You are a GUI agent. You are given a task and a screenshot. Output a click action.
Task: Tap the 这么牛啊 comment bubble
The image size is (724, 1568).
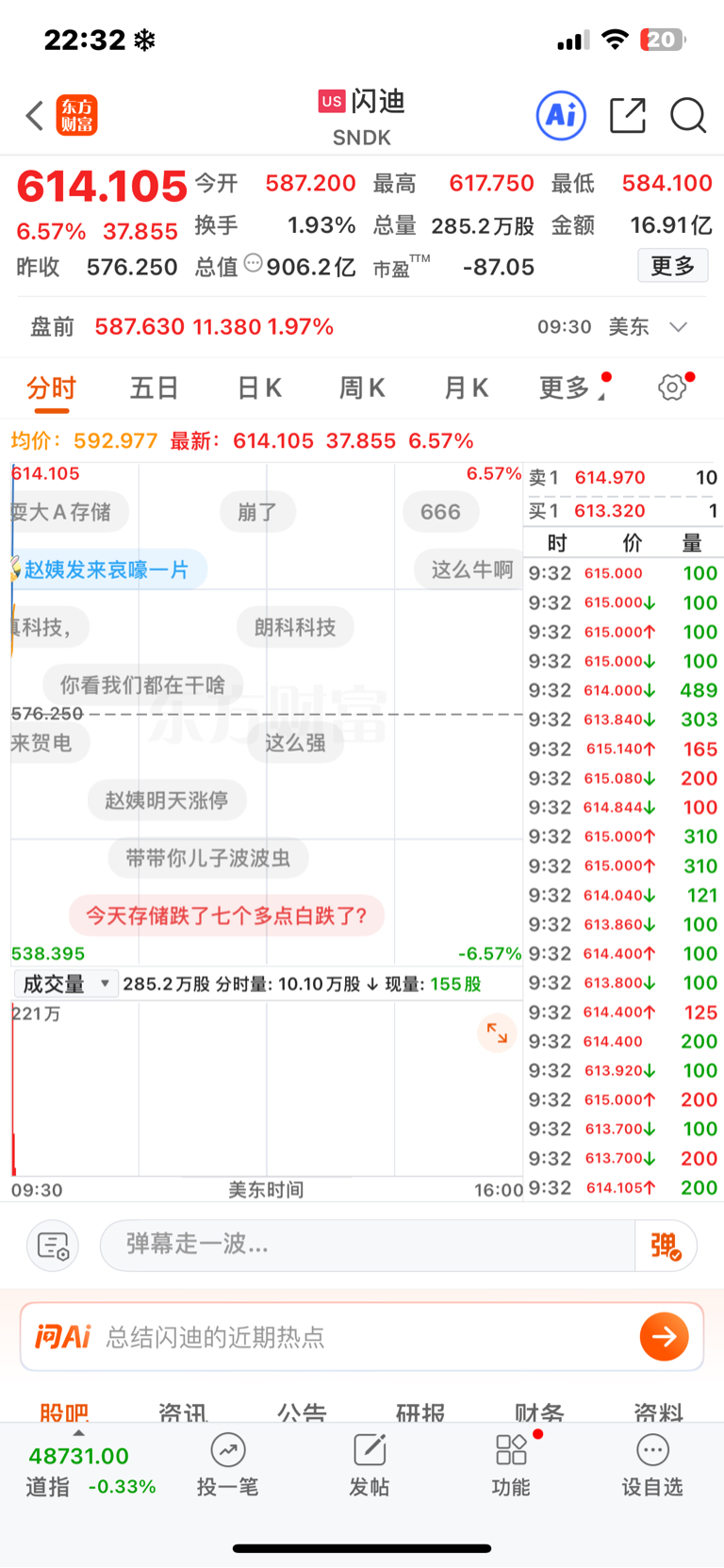pos(469,569)
